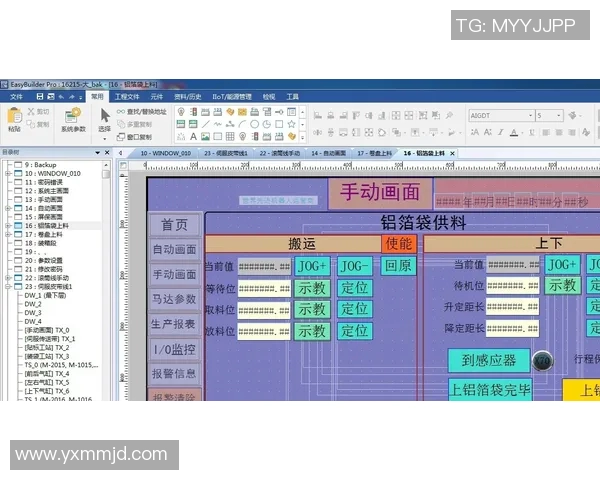Image resolution: width=600 pixels, height=480 pixels.
Task: Switch to 10 - WINDOW_010 document tab
Action: [x=166, y=153]
